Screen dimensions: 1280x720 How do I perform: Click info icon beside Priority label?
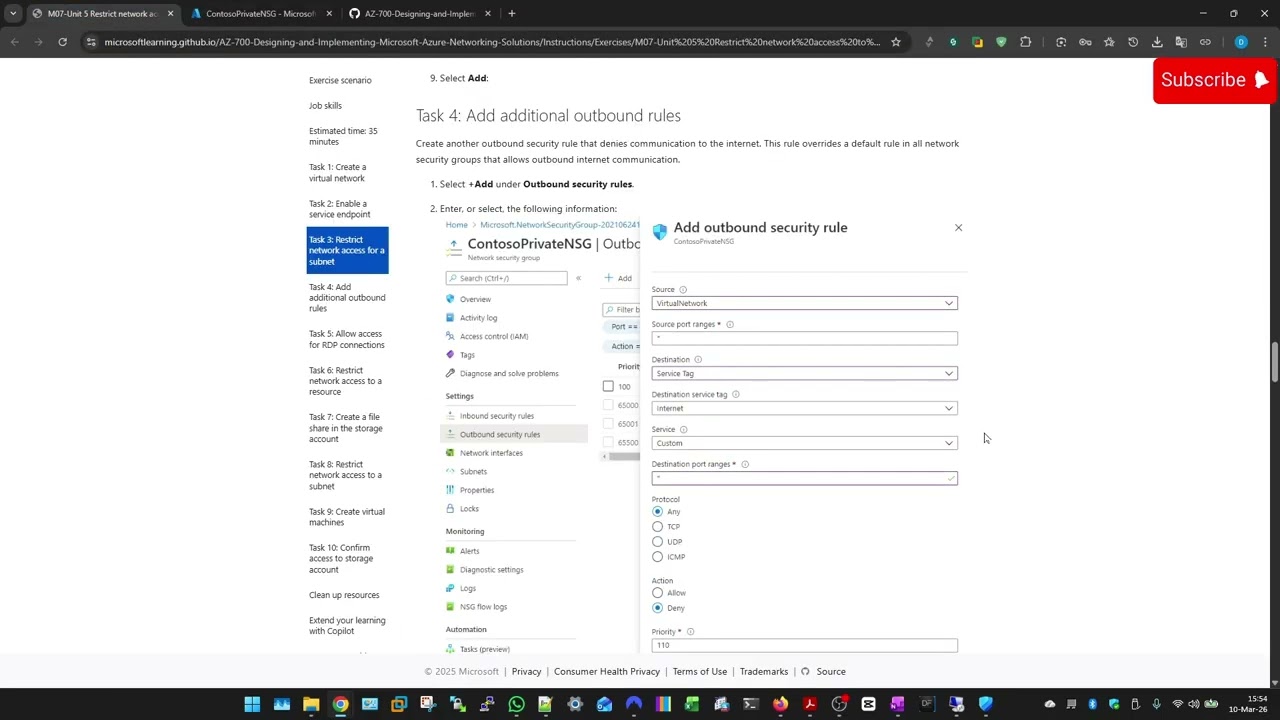click(x=690, y=632)
